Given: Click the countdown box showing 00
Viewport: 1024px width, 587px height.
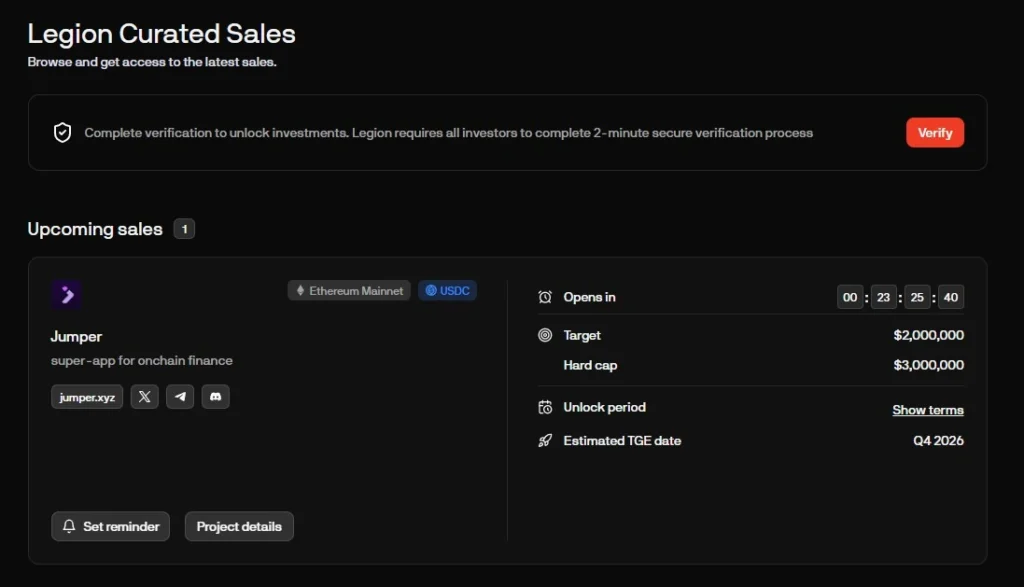Looking at the screenshot, I should click(x=850, y=297).
